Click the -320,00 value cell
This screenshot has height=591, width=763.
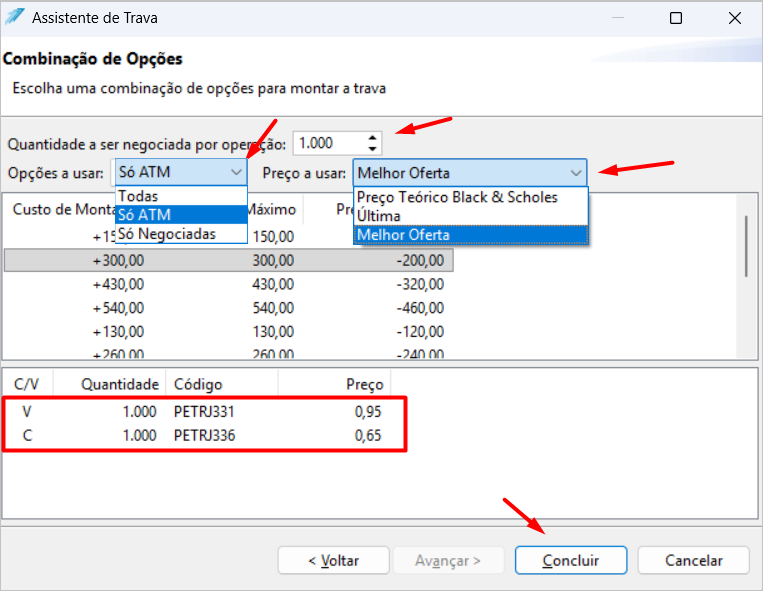420,284
